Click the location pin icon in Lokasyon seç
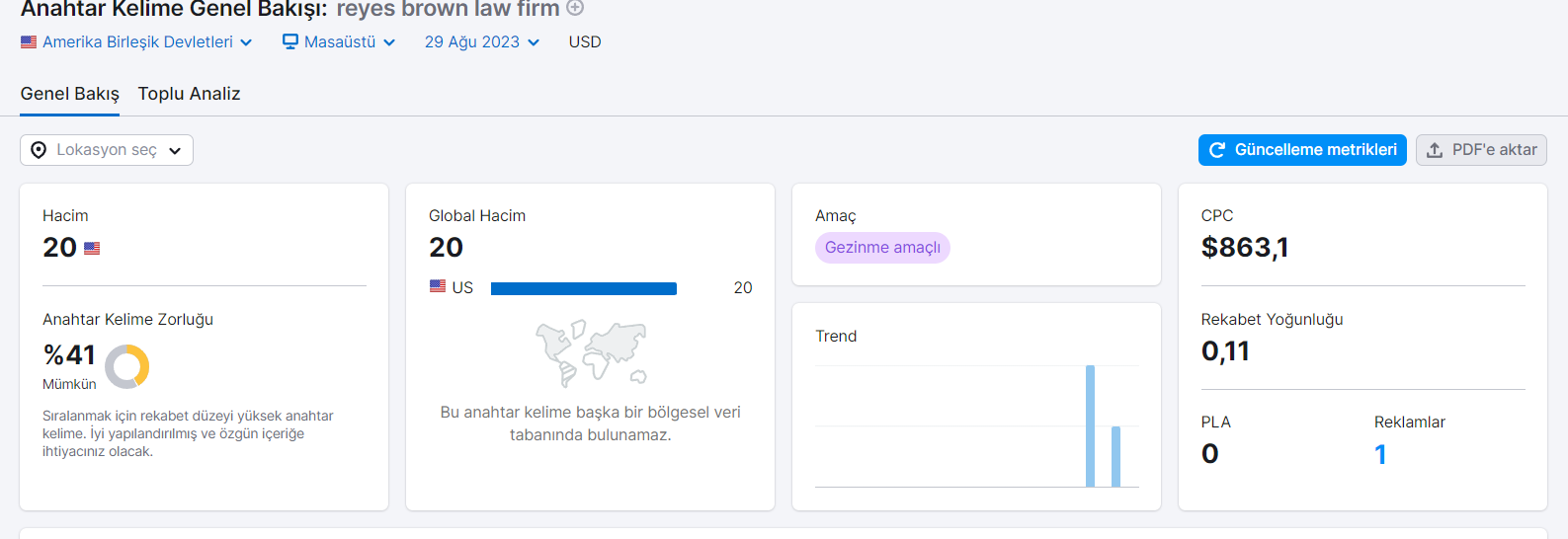Viewport: 1568px width, 539px height. click(x=39, y=150)
